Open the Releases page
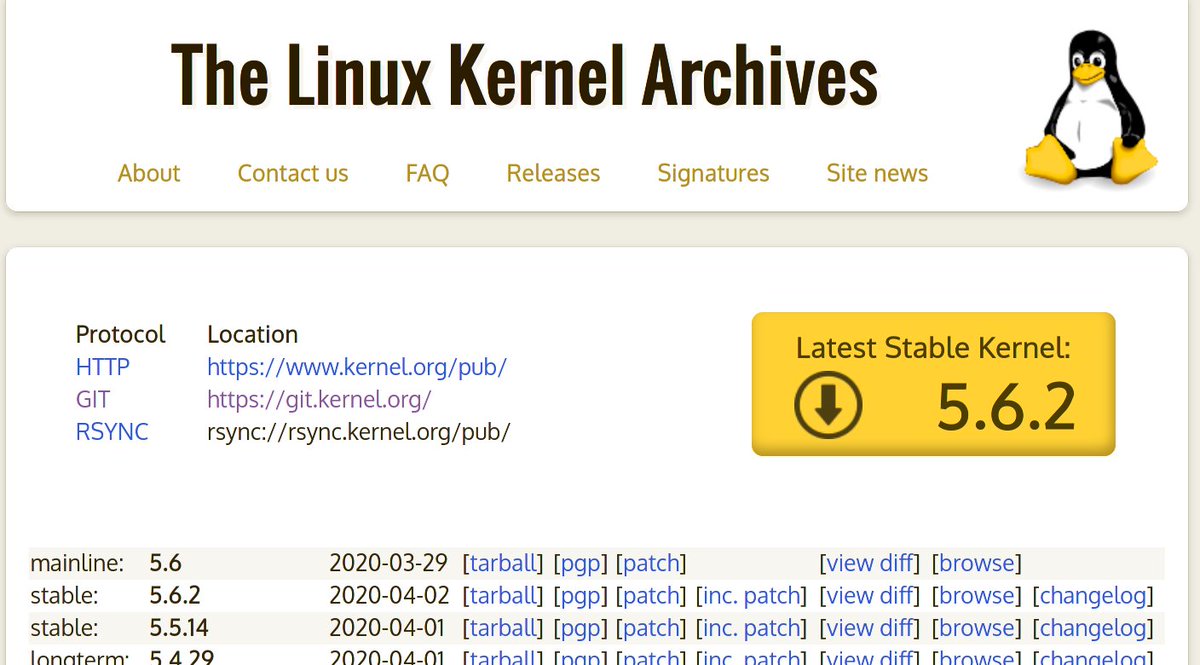This screenshot has height=665, width=1200. coord(553,173)
